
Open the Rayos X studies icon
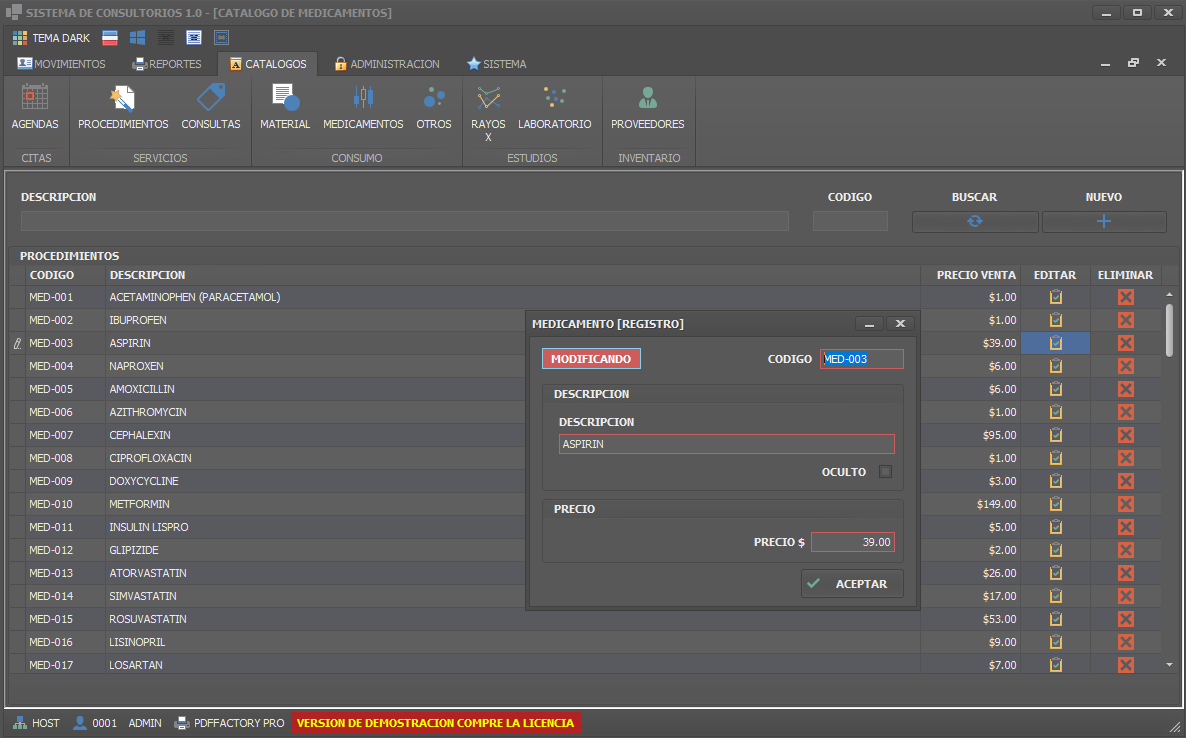(488, 99)
